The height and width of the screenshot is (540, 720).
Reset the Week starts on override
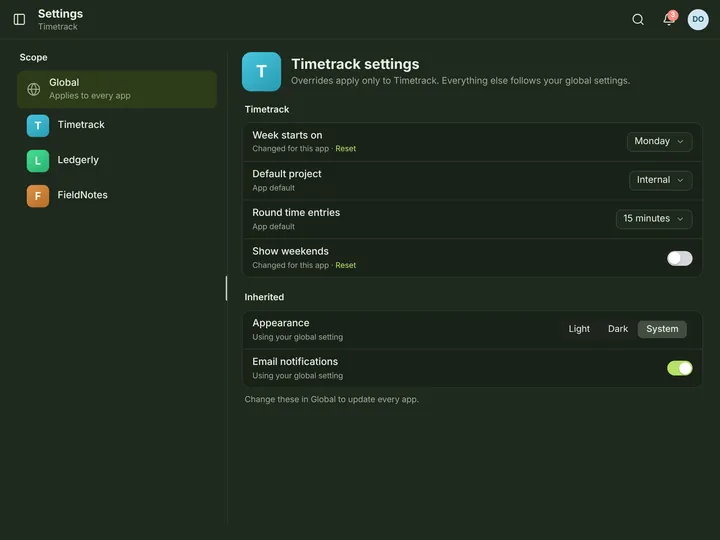[x=345, y=149]
